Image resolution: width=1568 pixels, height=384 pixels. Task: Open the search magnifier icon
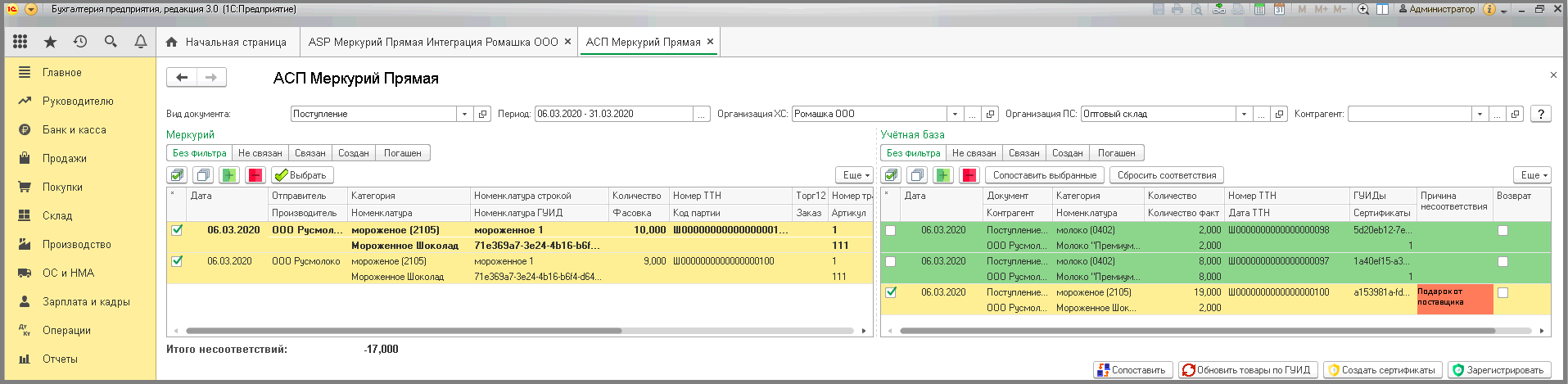pyautogui.click(x=111, y=42)
